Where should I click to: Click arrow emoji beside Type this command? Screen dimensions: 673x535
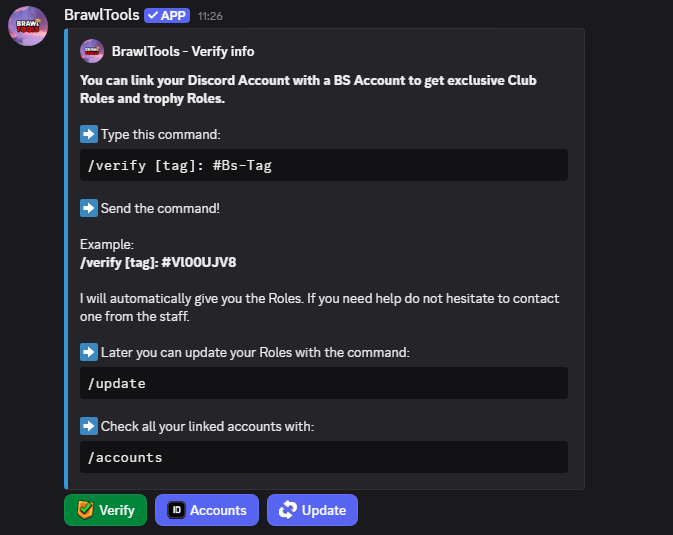[x=89, y=134]
